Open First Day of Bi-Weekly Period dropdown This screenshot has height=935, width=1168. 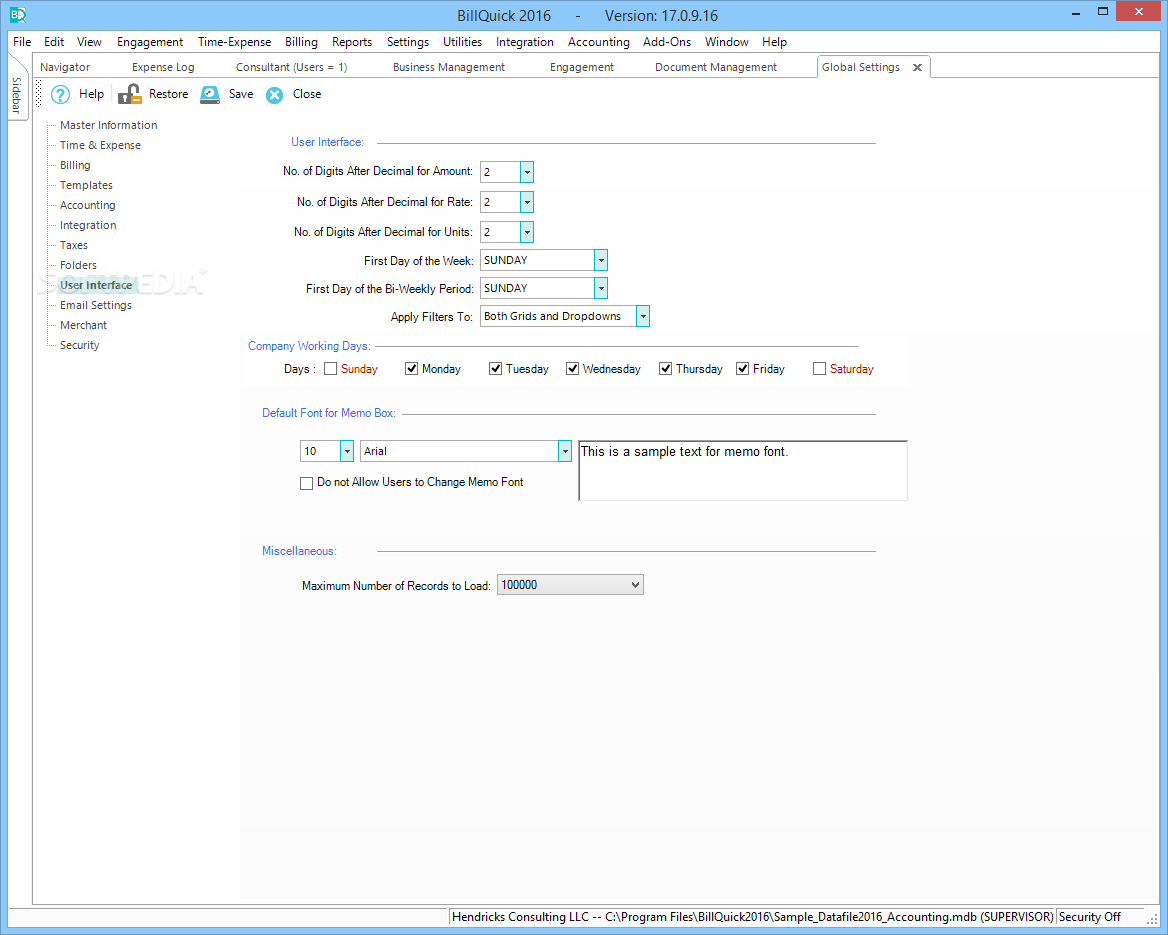(600, 288)
